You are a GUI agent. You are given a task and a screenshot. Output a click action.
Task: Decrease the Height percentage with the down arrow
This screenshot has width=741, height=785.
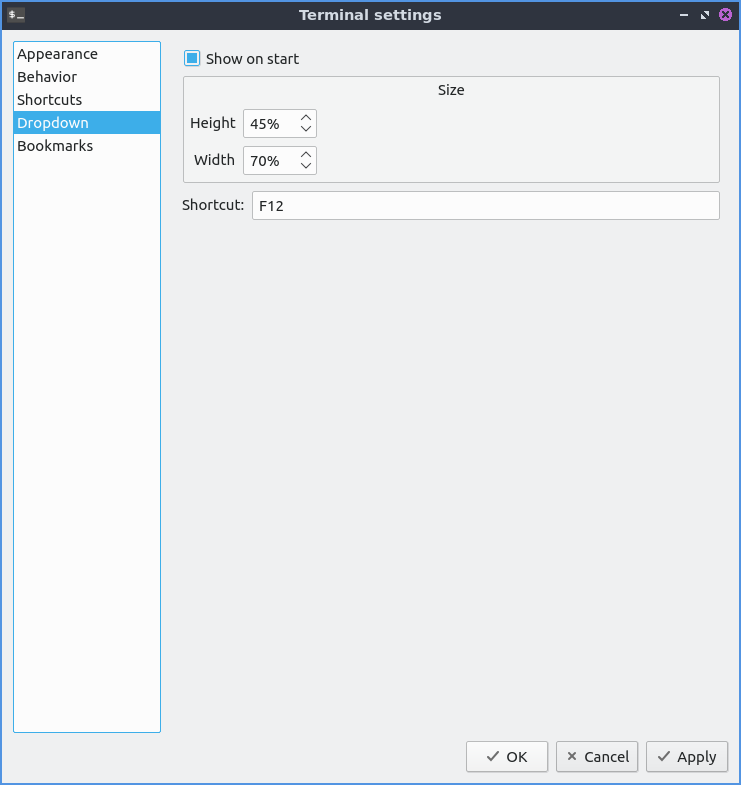click(306, 130)
